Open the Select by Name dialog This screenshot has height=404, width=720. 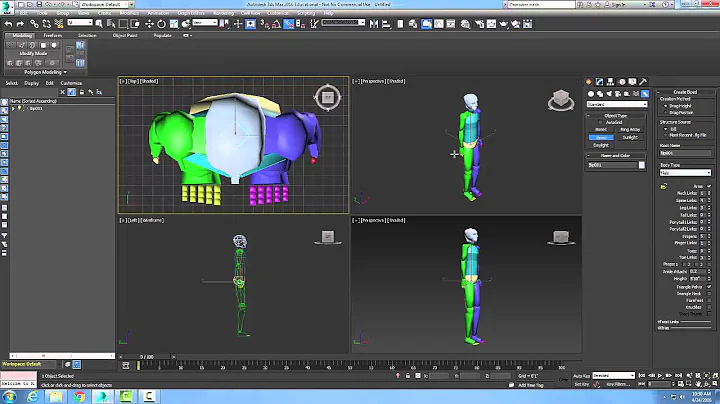(111, 24)
